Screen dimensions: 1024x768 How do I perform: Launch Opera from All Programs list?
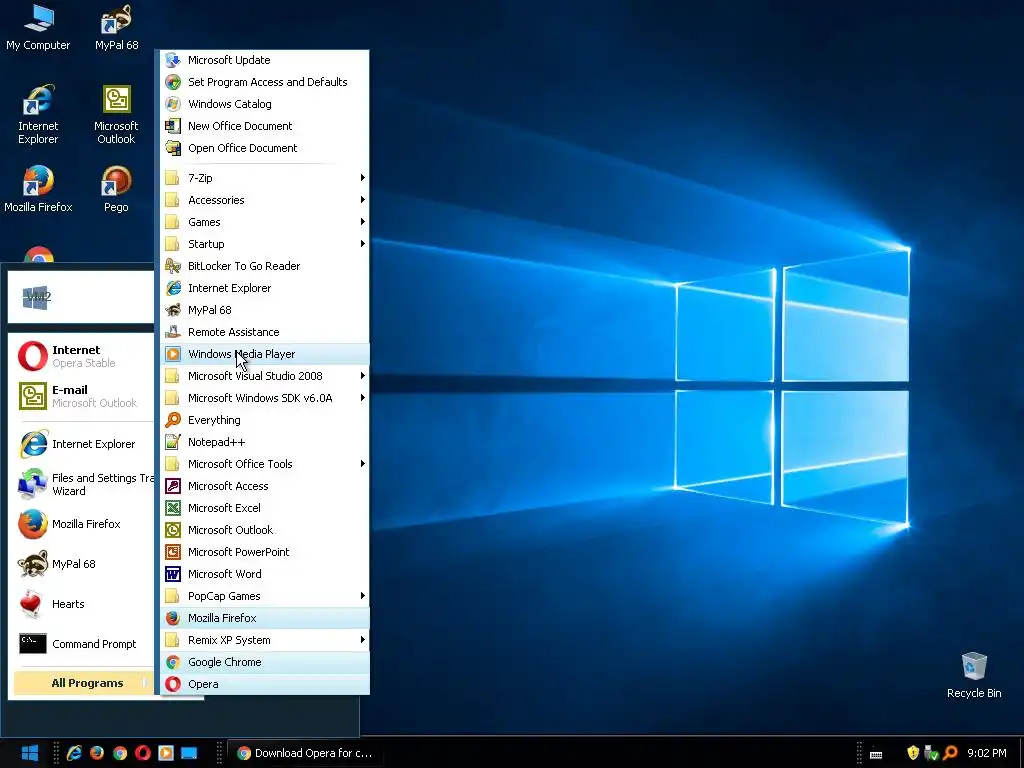tap(265, 684)
